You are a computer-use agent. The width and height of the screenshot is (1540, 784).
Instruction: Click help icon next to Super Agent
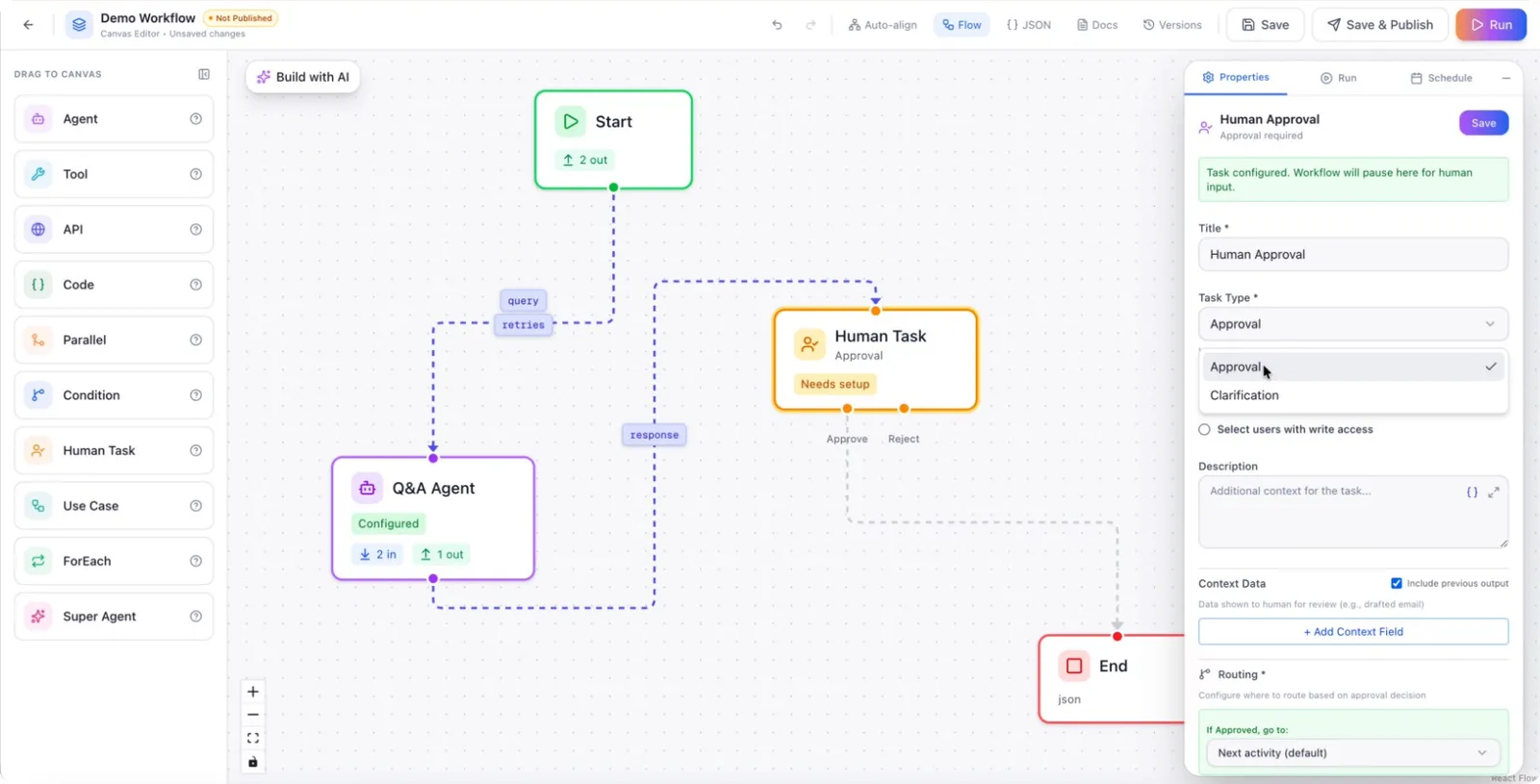pos(196,617)
